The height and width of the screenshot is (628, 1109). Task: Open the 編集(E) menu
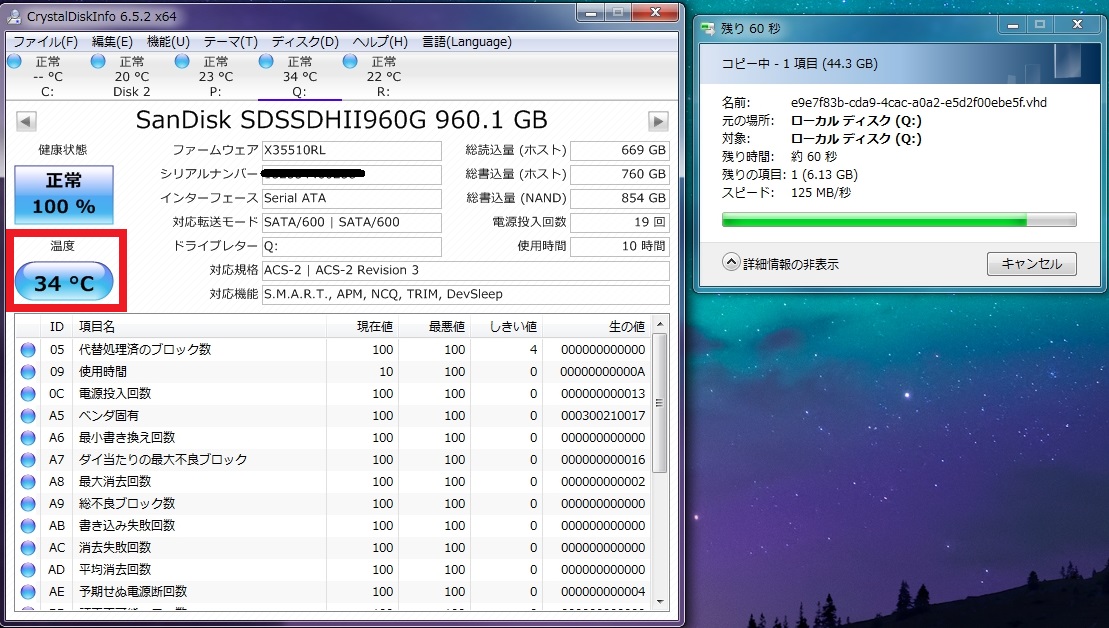[112, 42]
